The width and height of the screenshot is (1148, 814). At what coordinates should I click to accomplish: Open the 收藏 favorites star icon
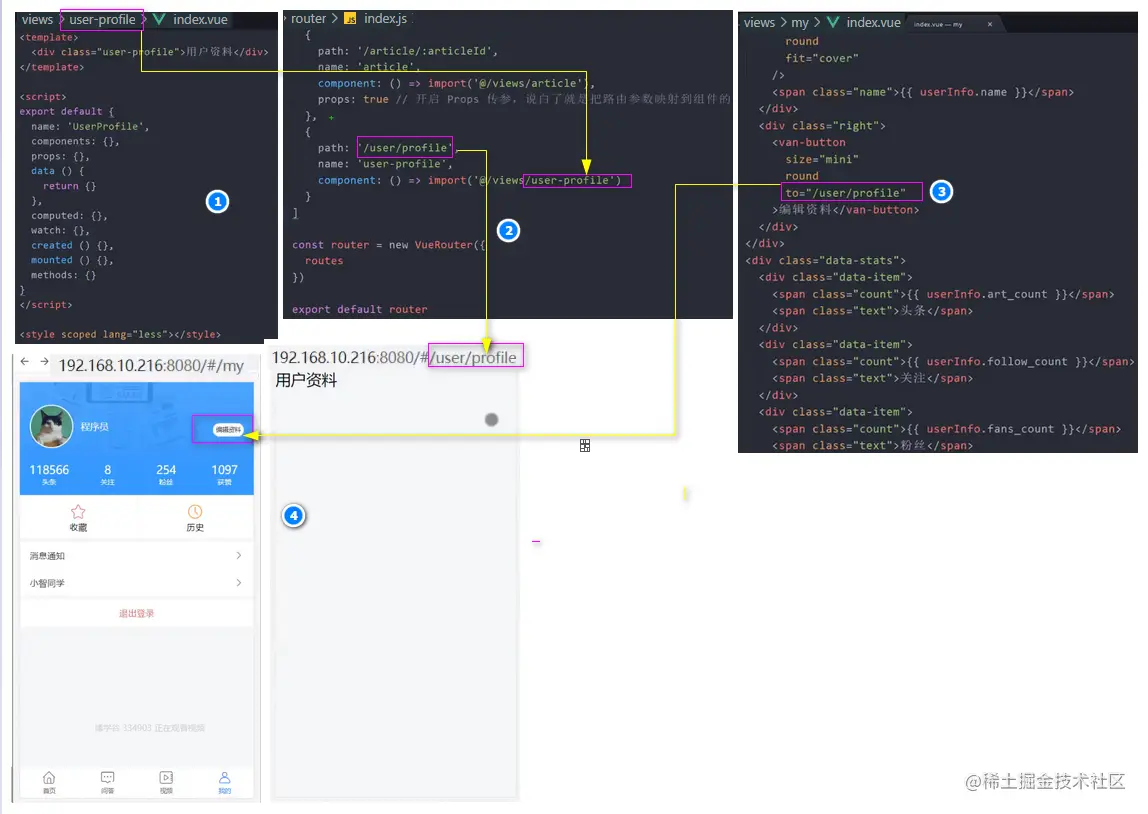click(x=78, y=512)
